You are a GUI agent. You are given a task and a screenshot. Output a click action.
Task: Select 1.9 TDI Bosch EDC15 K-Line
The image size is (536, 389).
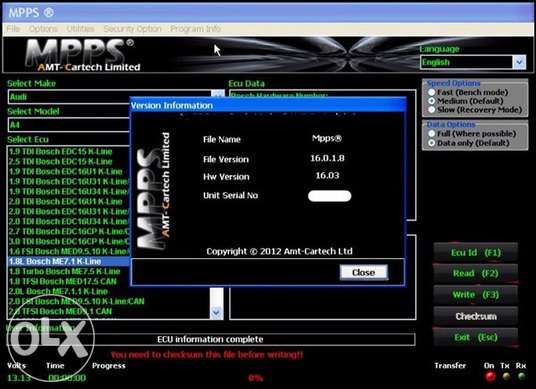point(68,151)
